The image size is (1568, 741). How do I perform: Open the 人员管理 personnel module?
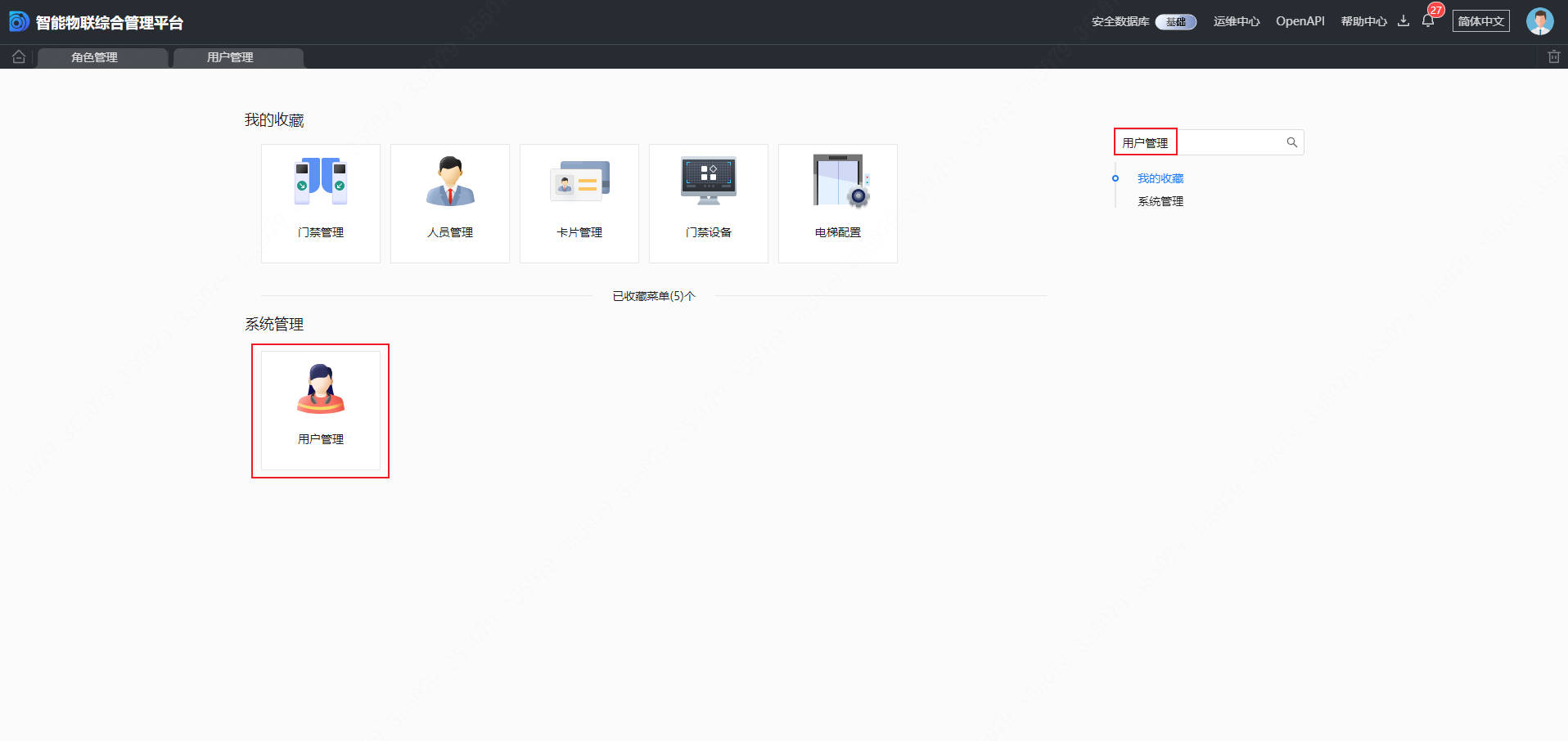click(450, 204)
